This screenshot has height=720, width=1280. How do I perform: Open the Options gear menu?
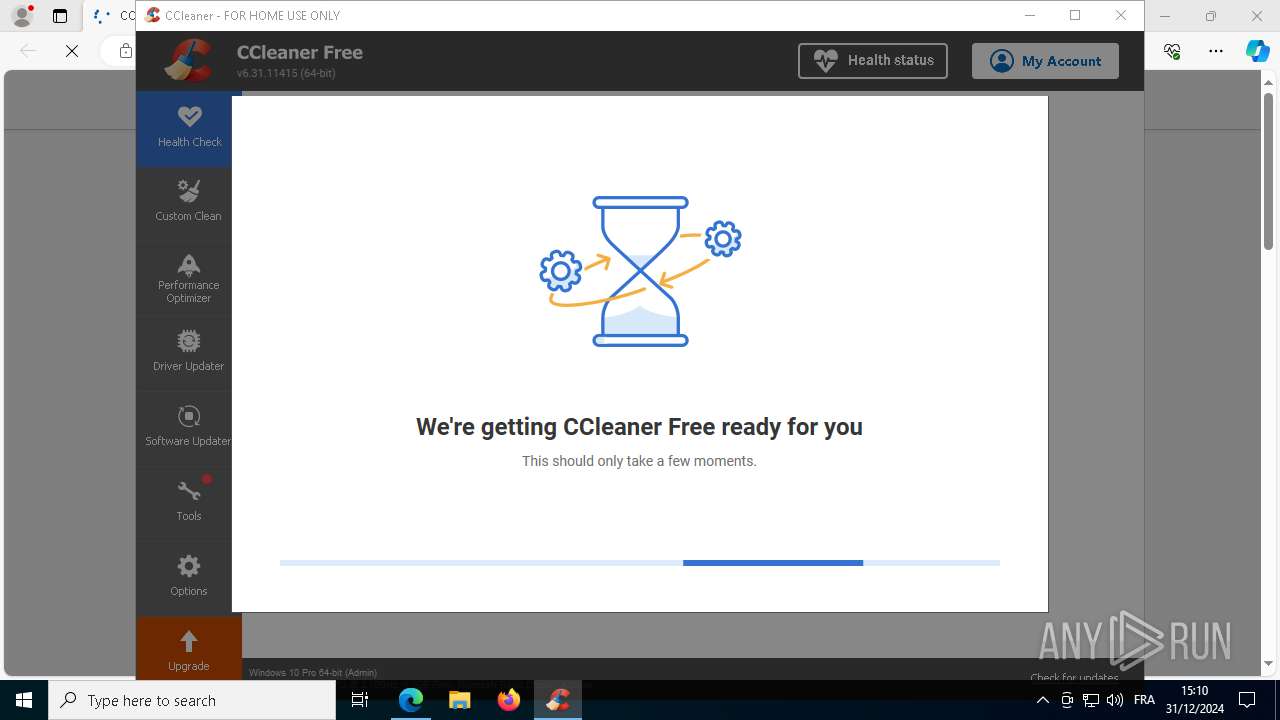pyautogui.click(x=189, y=578)
